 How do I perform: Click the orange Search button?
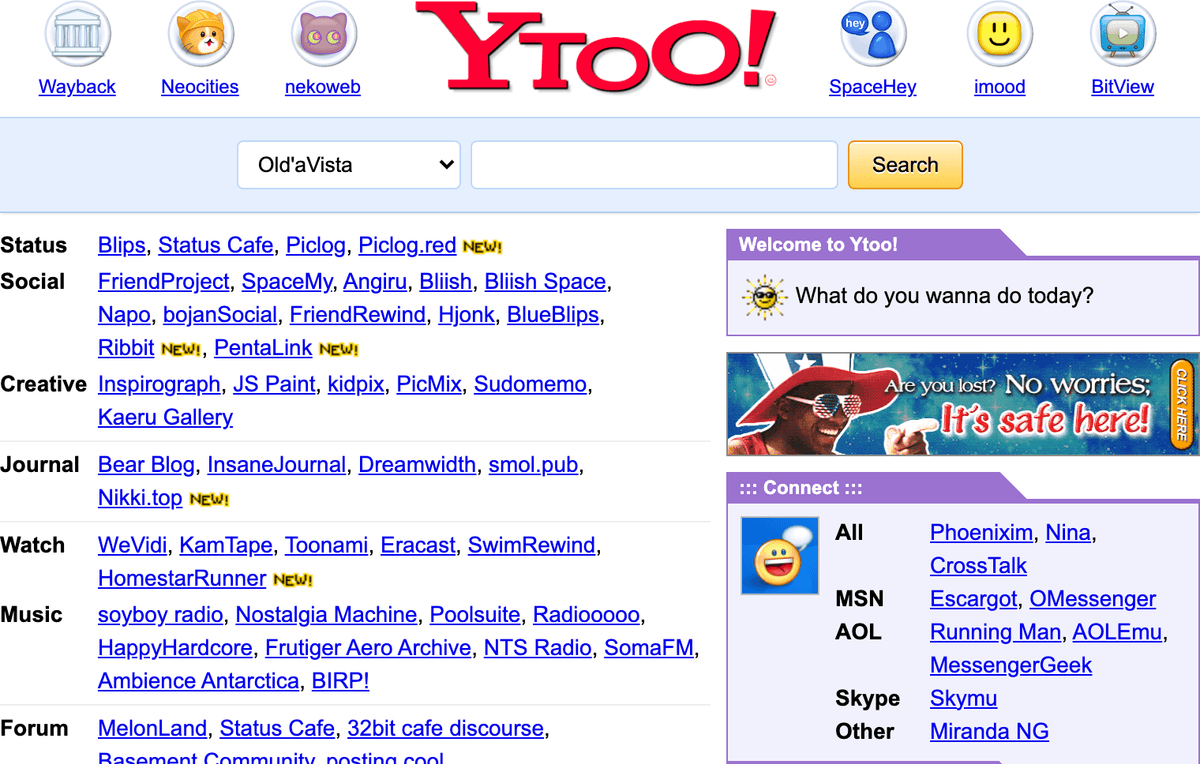(x=905, y=165)
